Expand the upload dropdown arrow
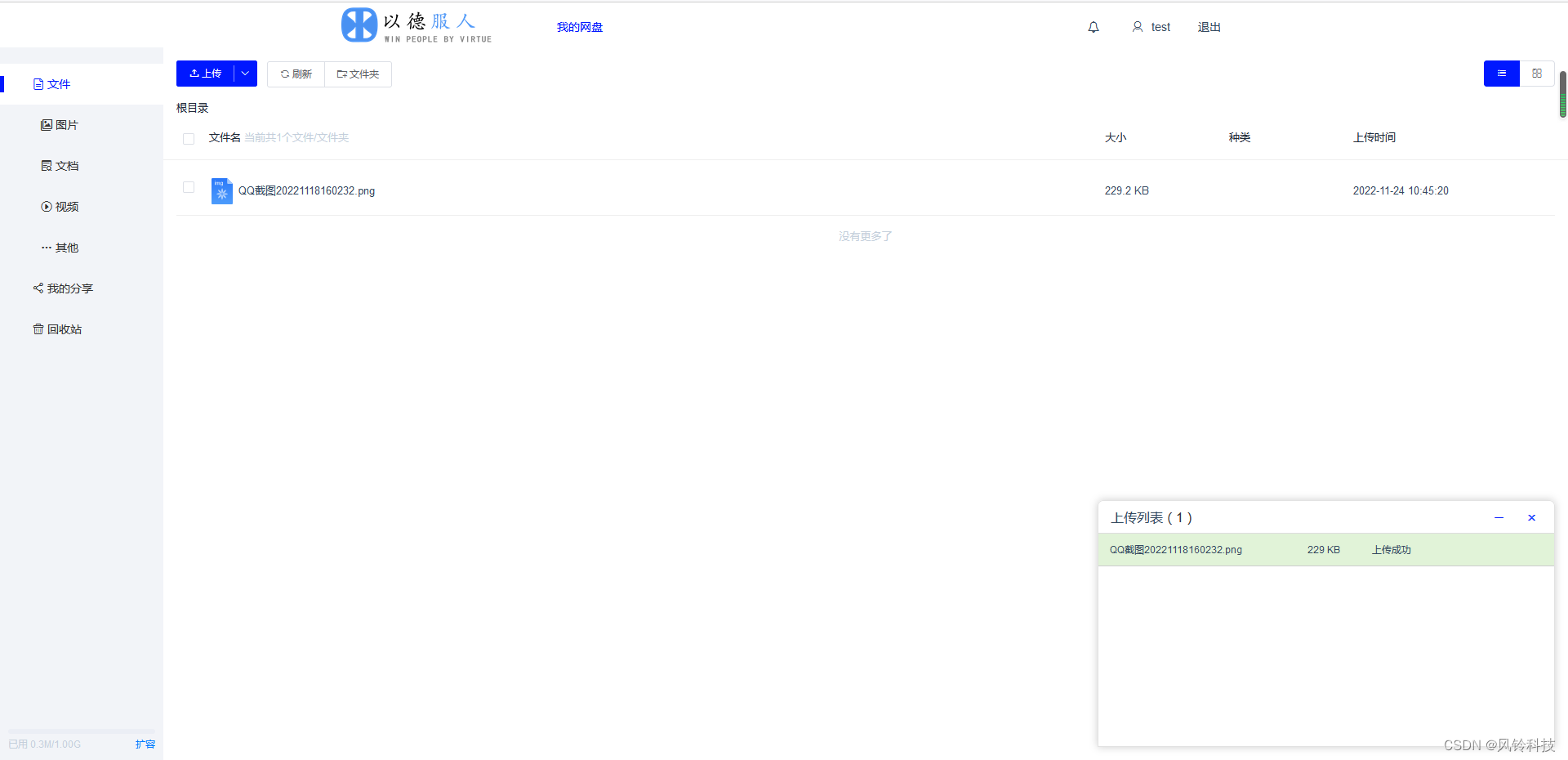Viewport: 1568px width, 760px height. click(x=245, y=74)
